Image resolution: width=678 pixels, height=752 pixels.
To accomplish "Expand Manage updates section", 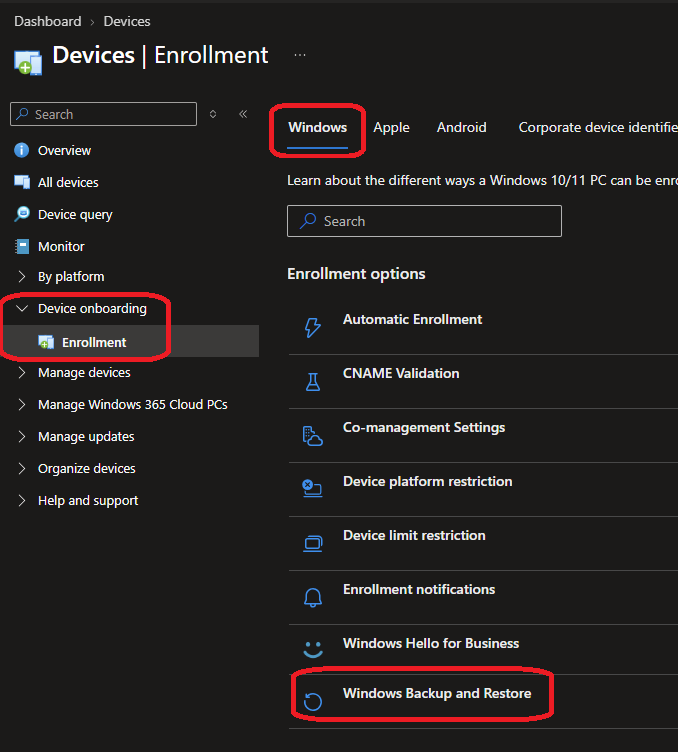I will 22,436.
